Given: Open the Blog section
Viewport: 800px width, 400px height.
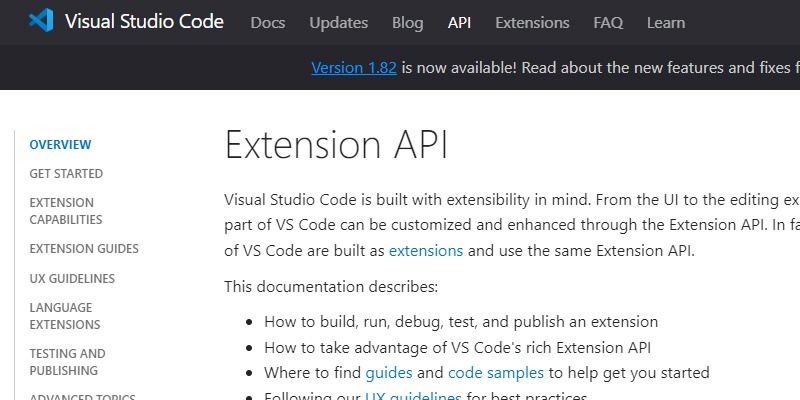Looking at the screenshot, I should coord(407,23).
